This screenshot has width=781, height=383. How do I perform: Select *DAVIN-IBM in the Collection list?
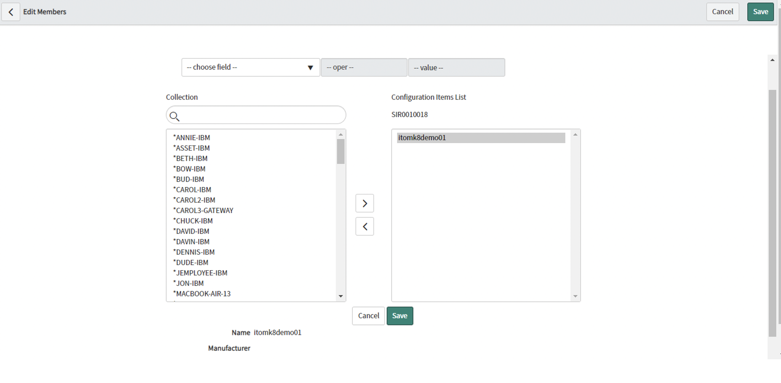point(191,242)
